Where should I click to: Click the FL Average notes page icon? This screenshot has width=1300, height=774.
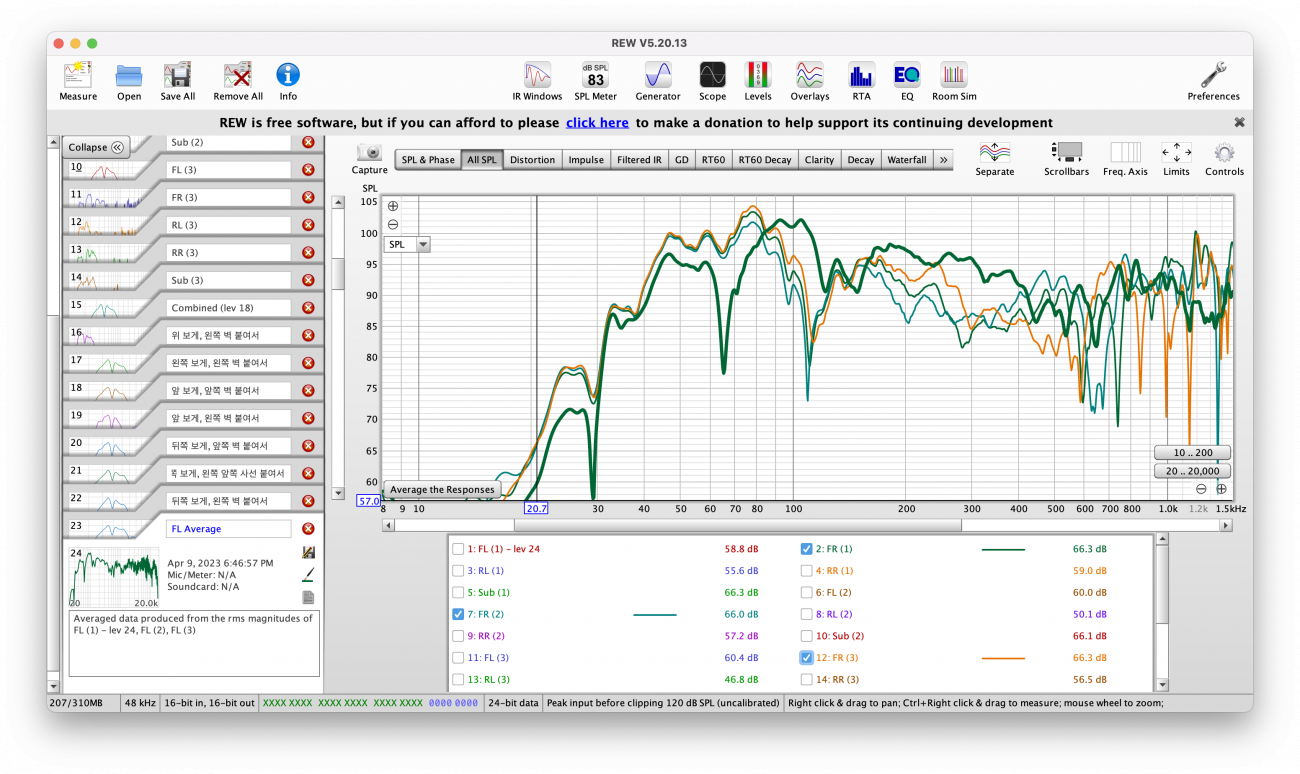pyautogui.click(x=308, y=597)
